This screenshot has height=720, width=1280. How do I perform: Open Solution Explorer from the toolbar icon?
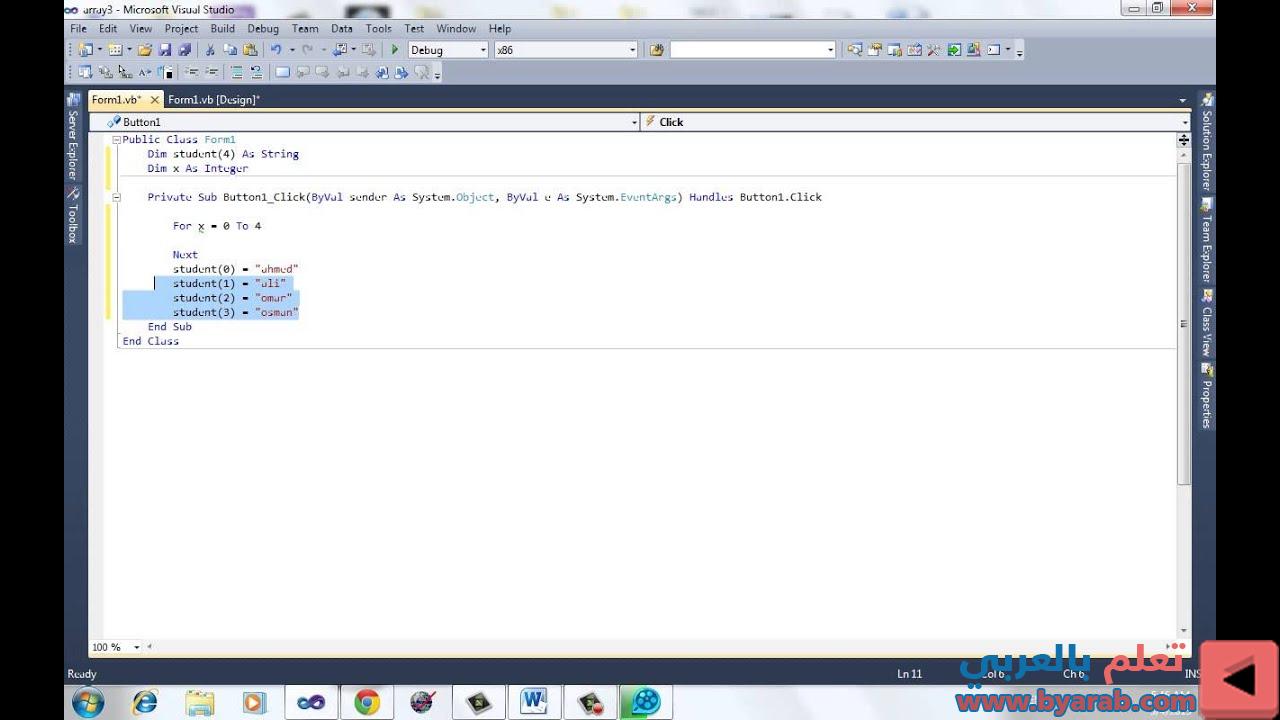pos(855,50)
